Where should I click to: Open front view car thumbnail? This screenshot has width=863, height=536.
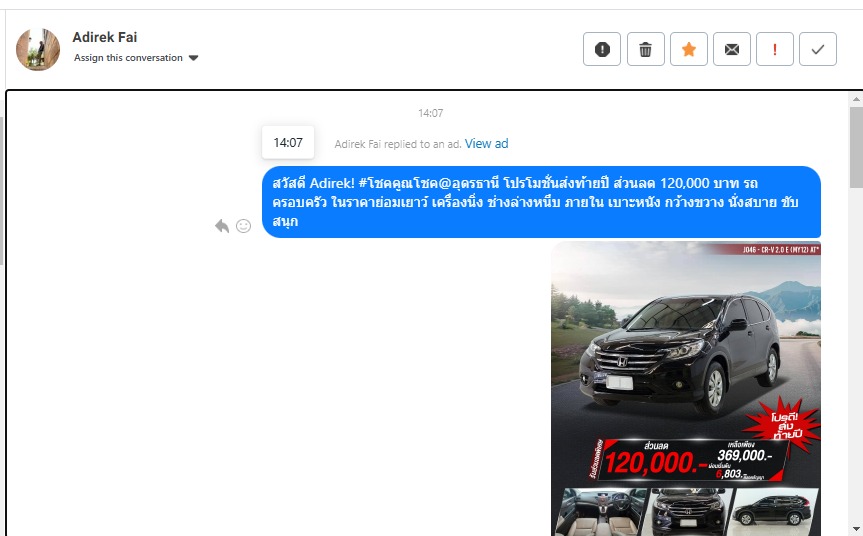coord(690,512)
